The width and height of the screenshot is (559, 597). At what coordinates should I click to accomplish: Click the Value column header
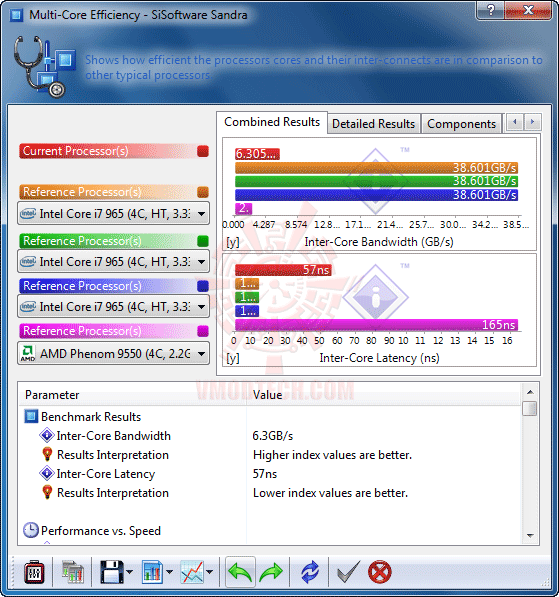(384, 395)
